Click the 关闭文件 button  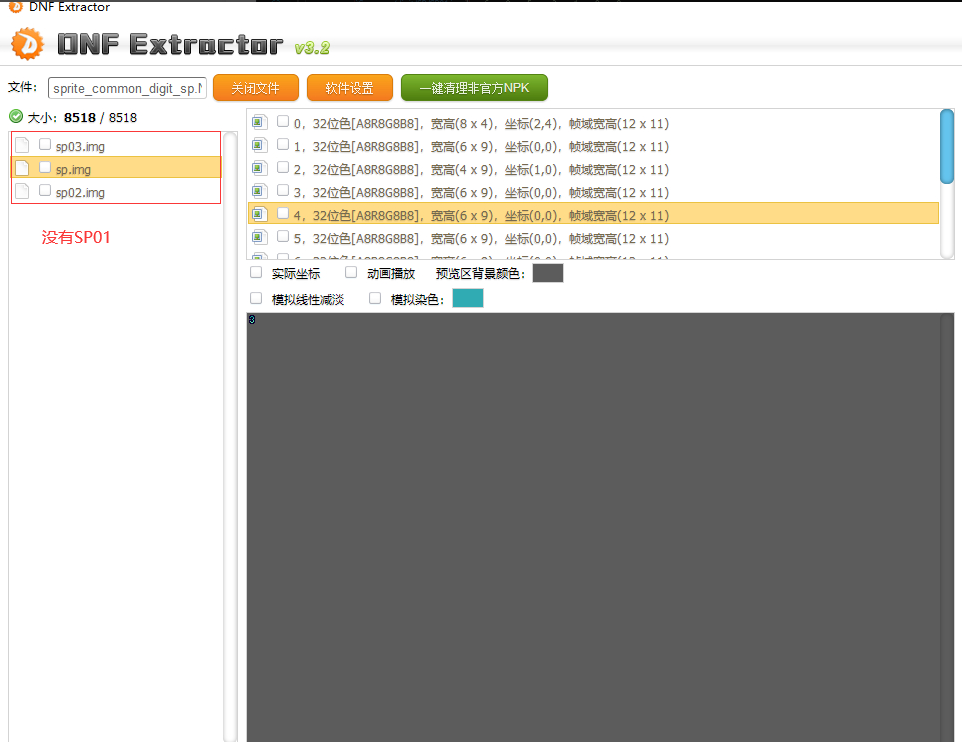click(255, 88)
